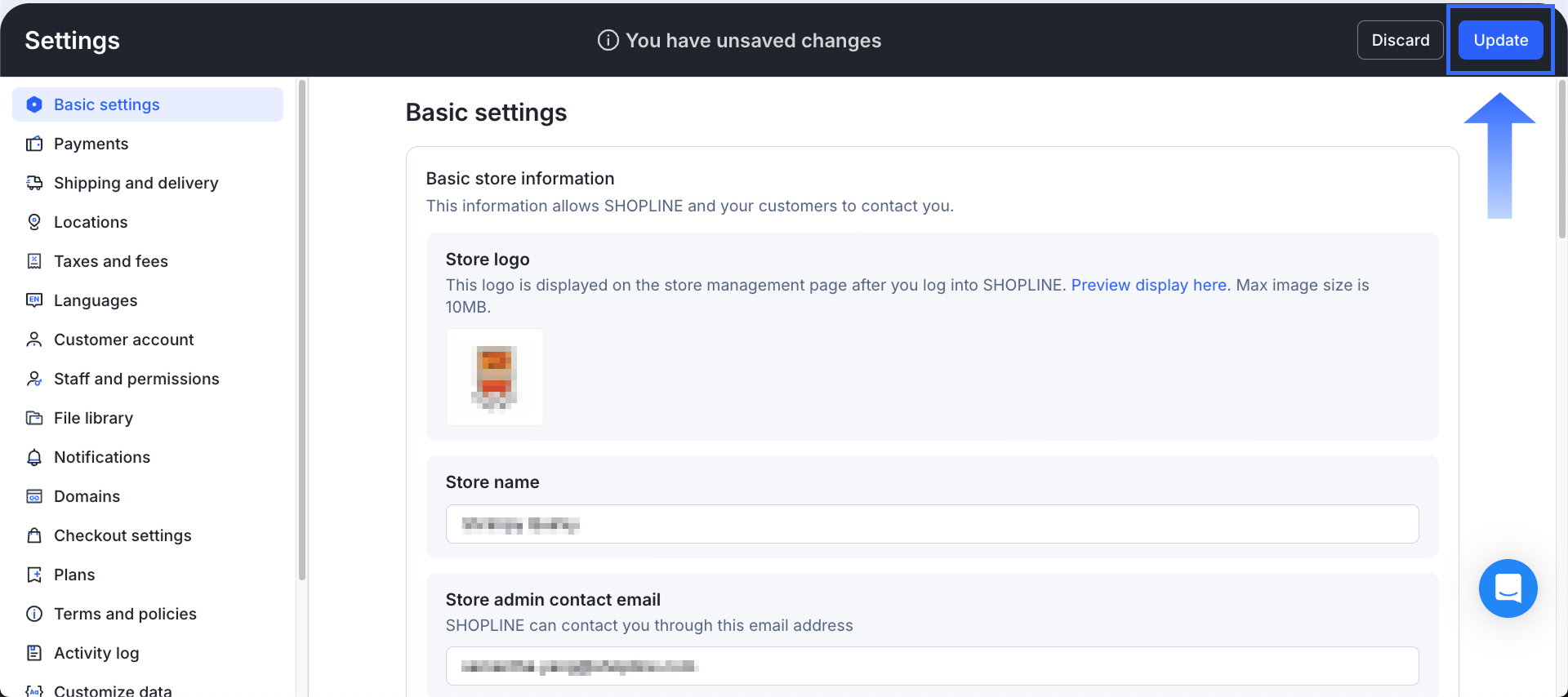Click the Locations pin icon

[x=34, y=222]
